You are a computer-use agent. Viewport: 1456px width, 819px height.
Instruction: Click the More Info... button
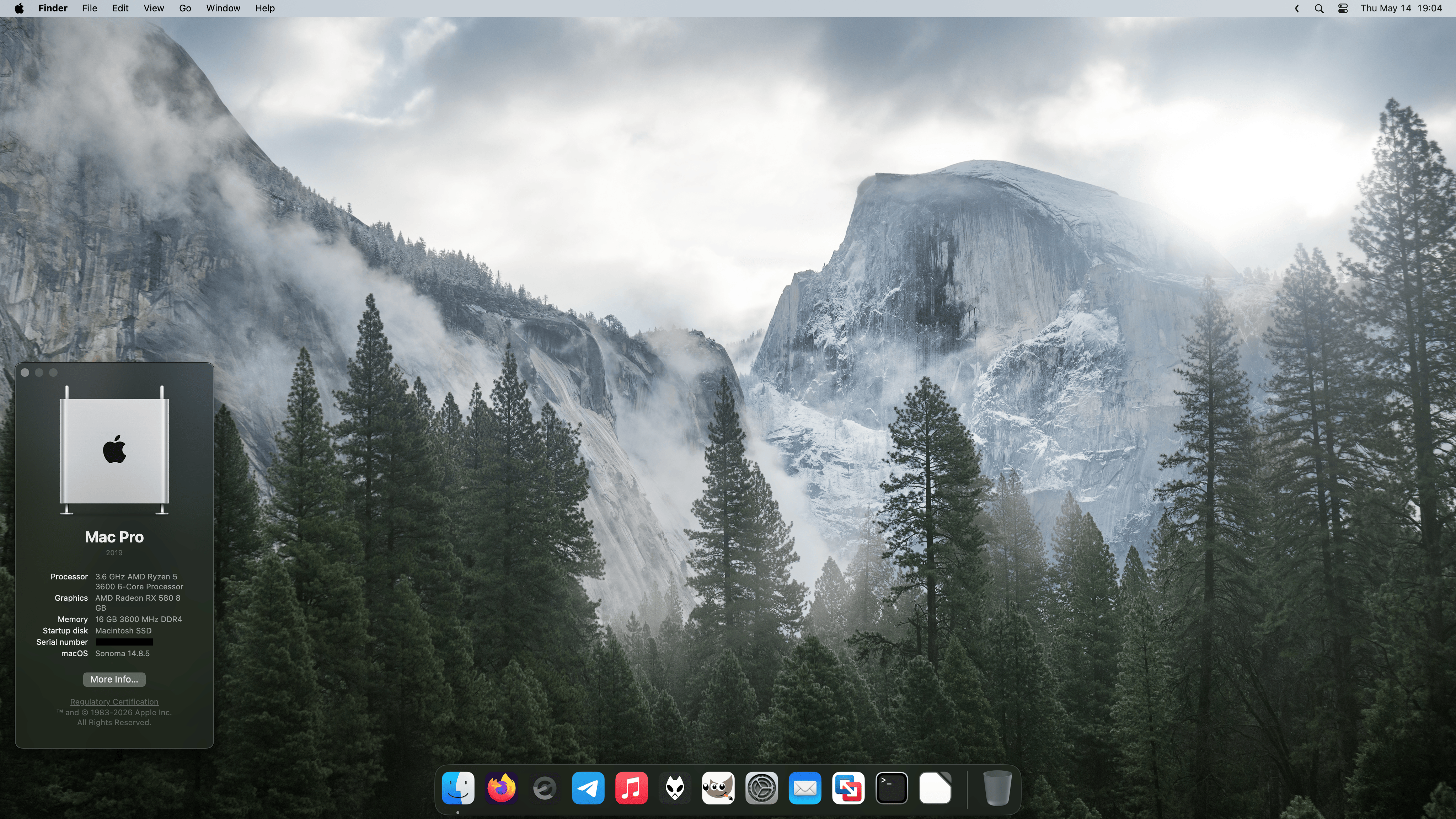point(114,679)
